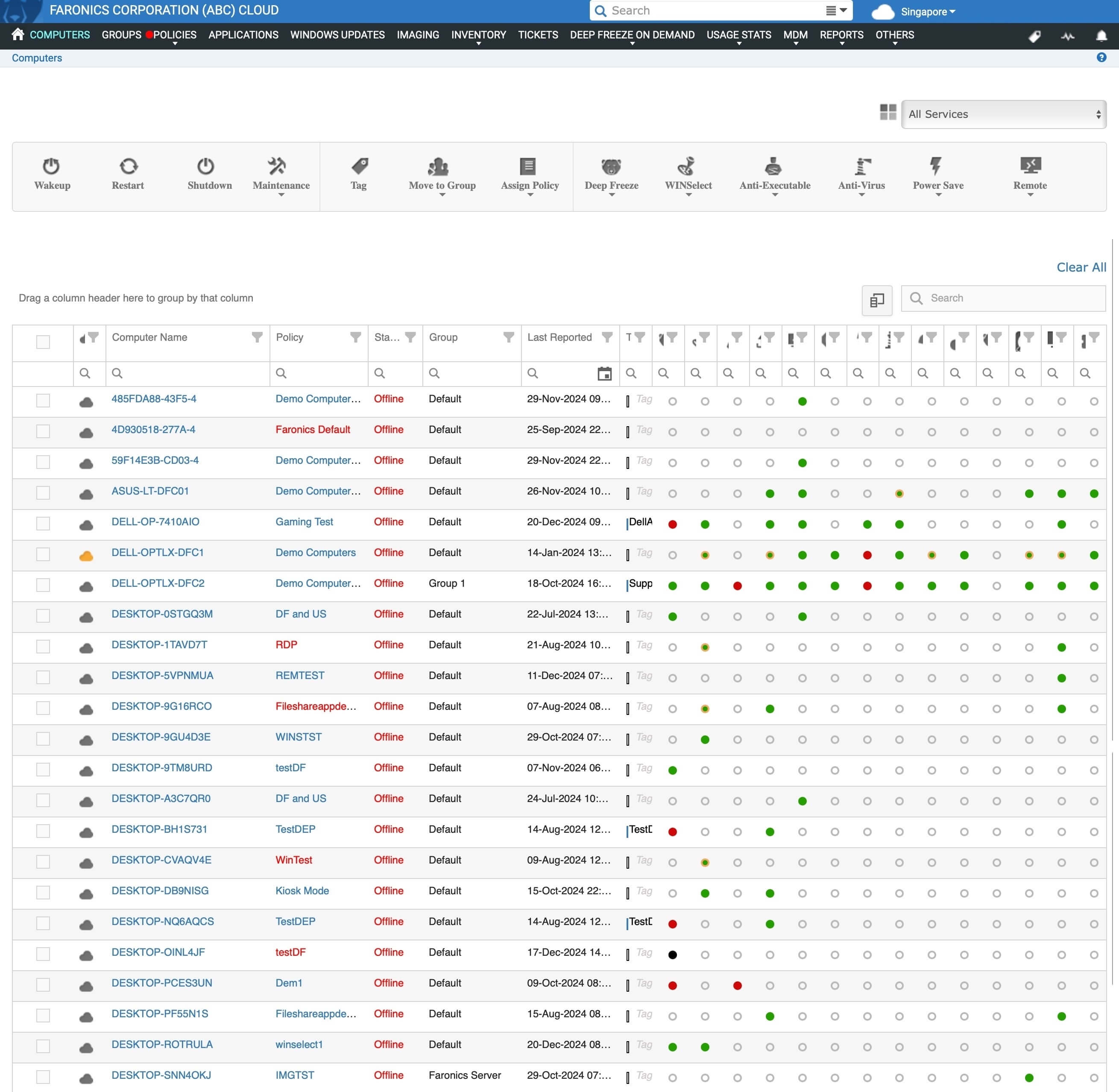Click the Restart icon in toolbar
The image size is (1119, 1092).
click(129, 166)
